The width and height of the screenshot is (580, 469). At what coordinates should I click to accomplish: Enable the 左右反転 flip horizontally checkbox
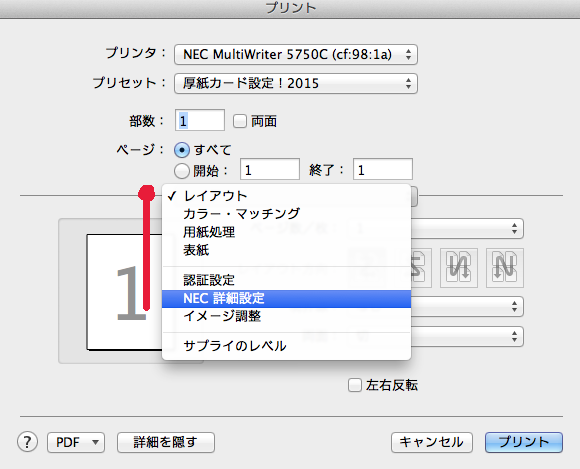point(354,385)
